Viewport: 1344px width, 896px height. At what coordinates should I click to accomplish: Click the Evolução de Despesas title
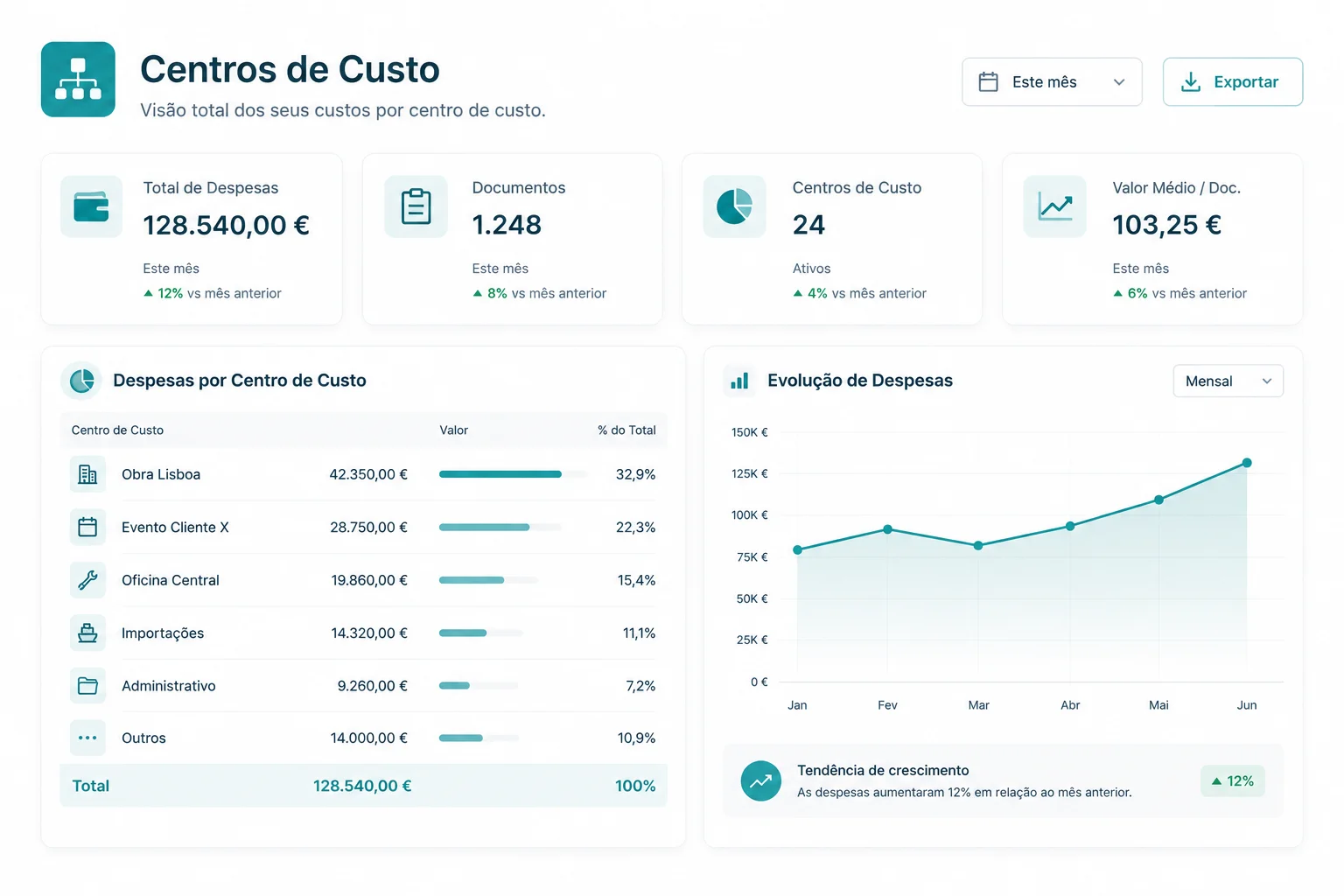pos(860,381)
